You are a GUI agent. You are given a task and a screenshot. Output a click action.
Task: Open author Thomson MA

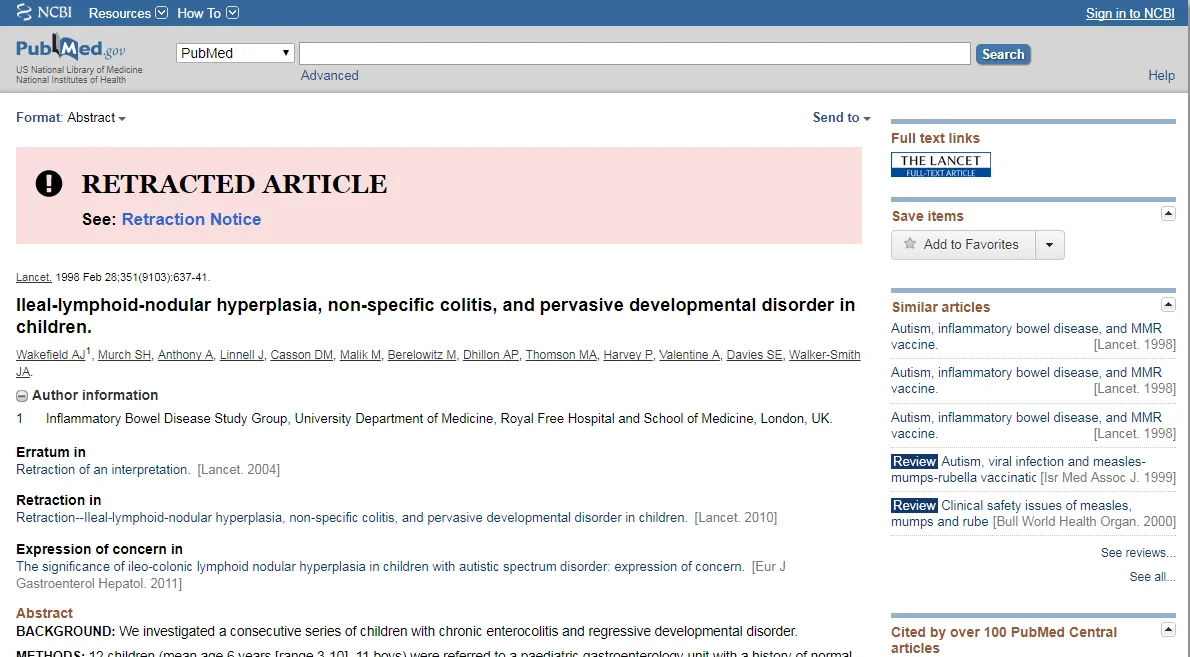click(x=561, y=354)
